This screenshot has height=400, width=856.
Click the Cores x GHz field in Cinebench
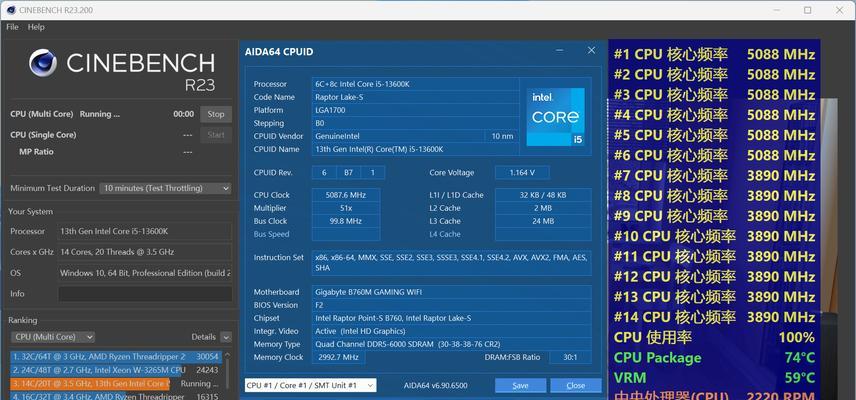[x=145, y=252]
